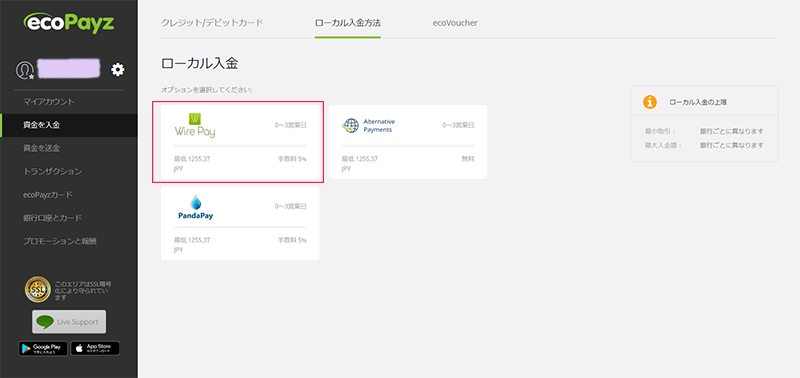
Task: Click the ローカル入金 heading
Action: pos(199,63)
